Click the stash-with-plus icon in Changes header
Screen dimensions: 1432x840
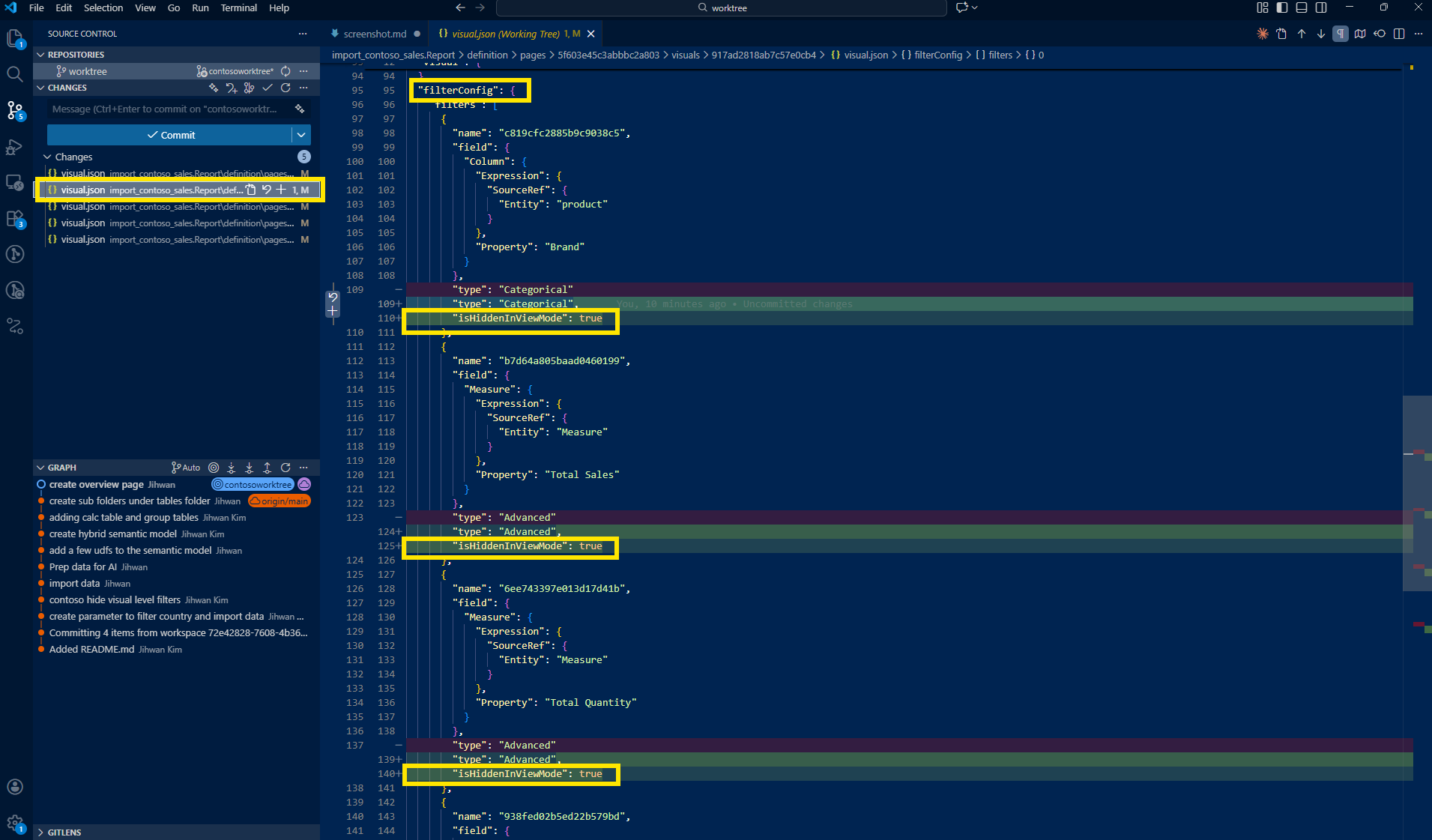[x=232, y=88]
